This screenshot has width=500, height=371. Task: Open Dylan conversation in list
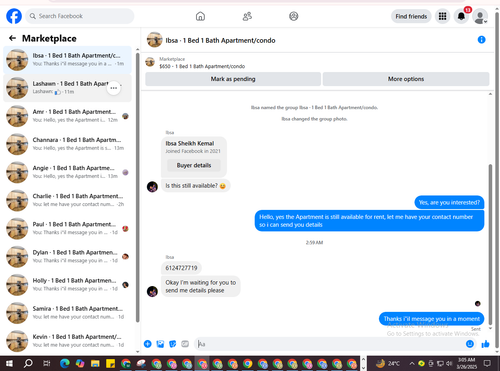click(67, 257)
